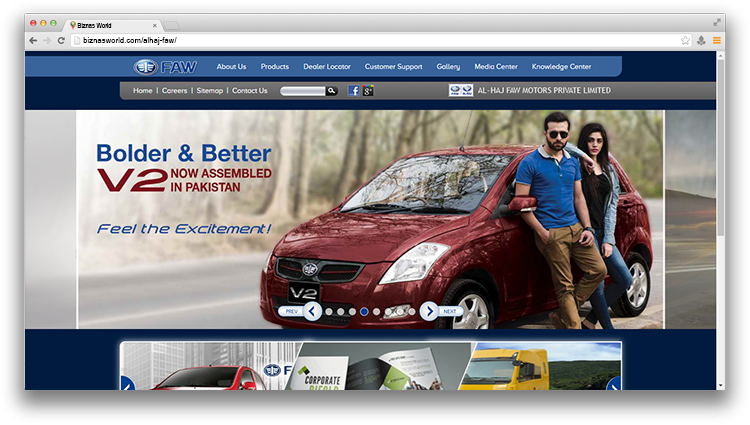The width and height of the screenshot is (750, 425).
Task: Click browser back arrow
Action: (x=33, y=40)
